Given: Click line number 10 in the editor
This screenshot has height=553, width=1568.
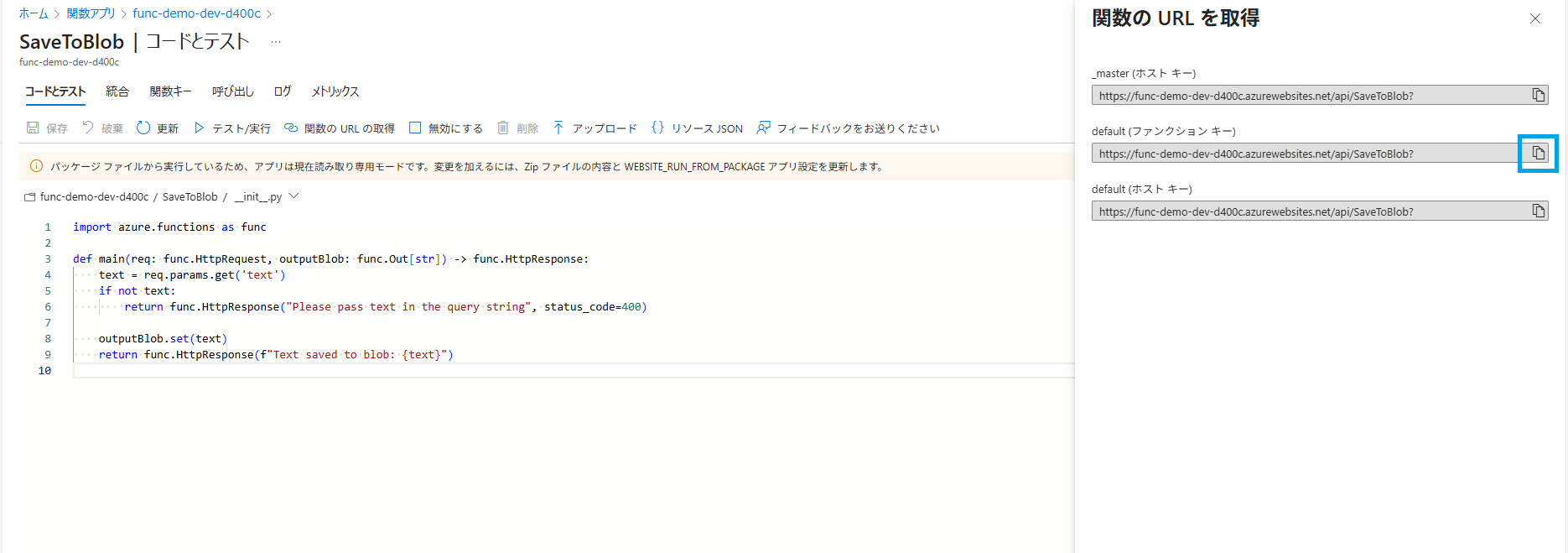Looking at the screenshot, I should point(44,370).
